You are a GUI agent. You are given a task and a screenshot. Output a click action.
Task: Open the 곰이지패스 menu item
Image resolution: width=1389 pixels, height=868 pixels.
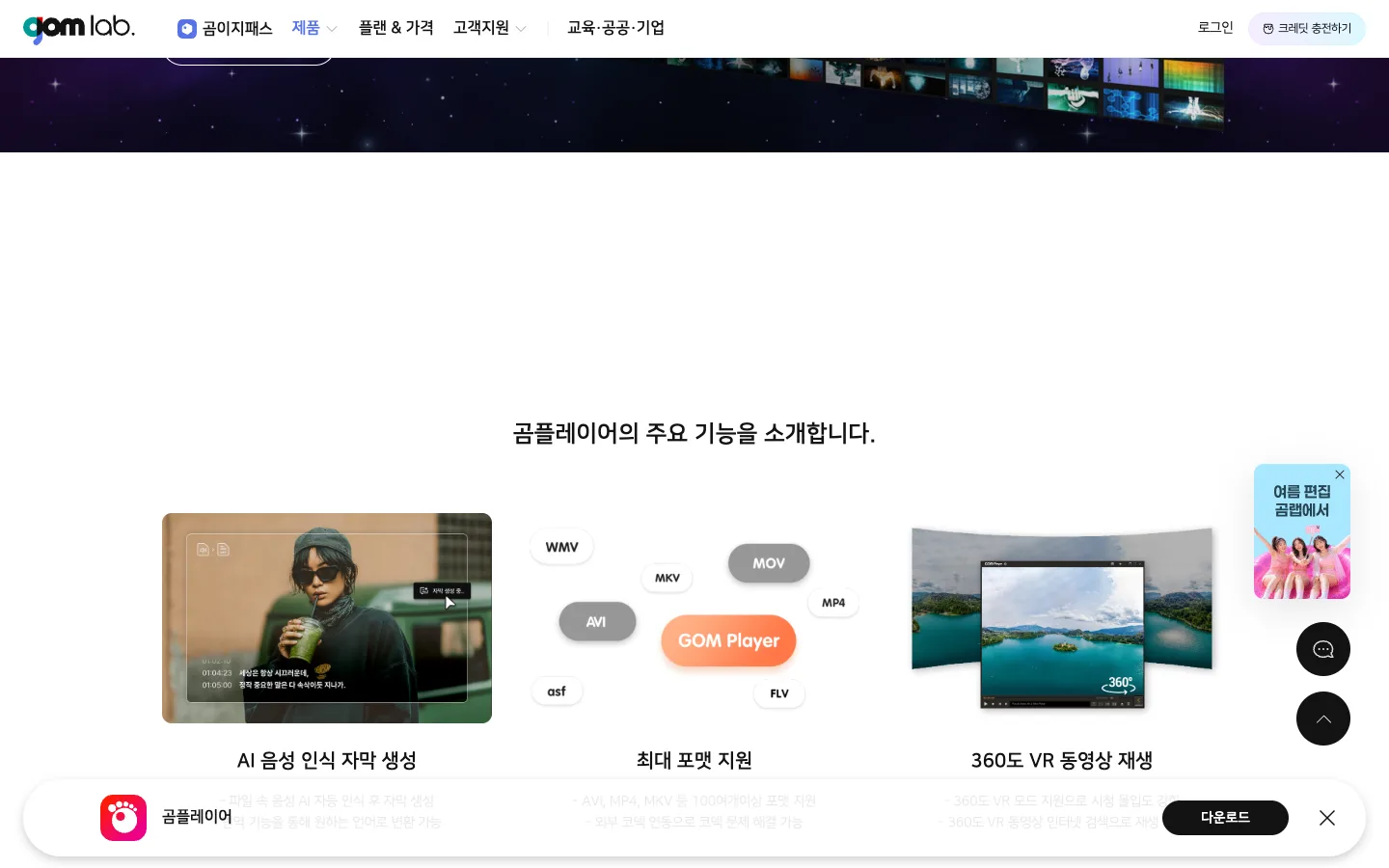(225, 29)
